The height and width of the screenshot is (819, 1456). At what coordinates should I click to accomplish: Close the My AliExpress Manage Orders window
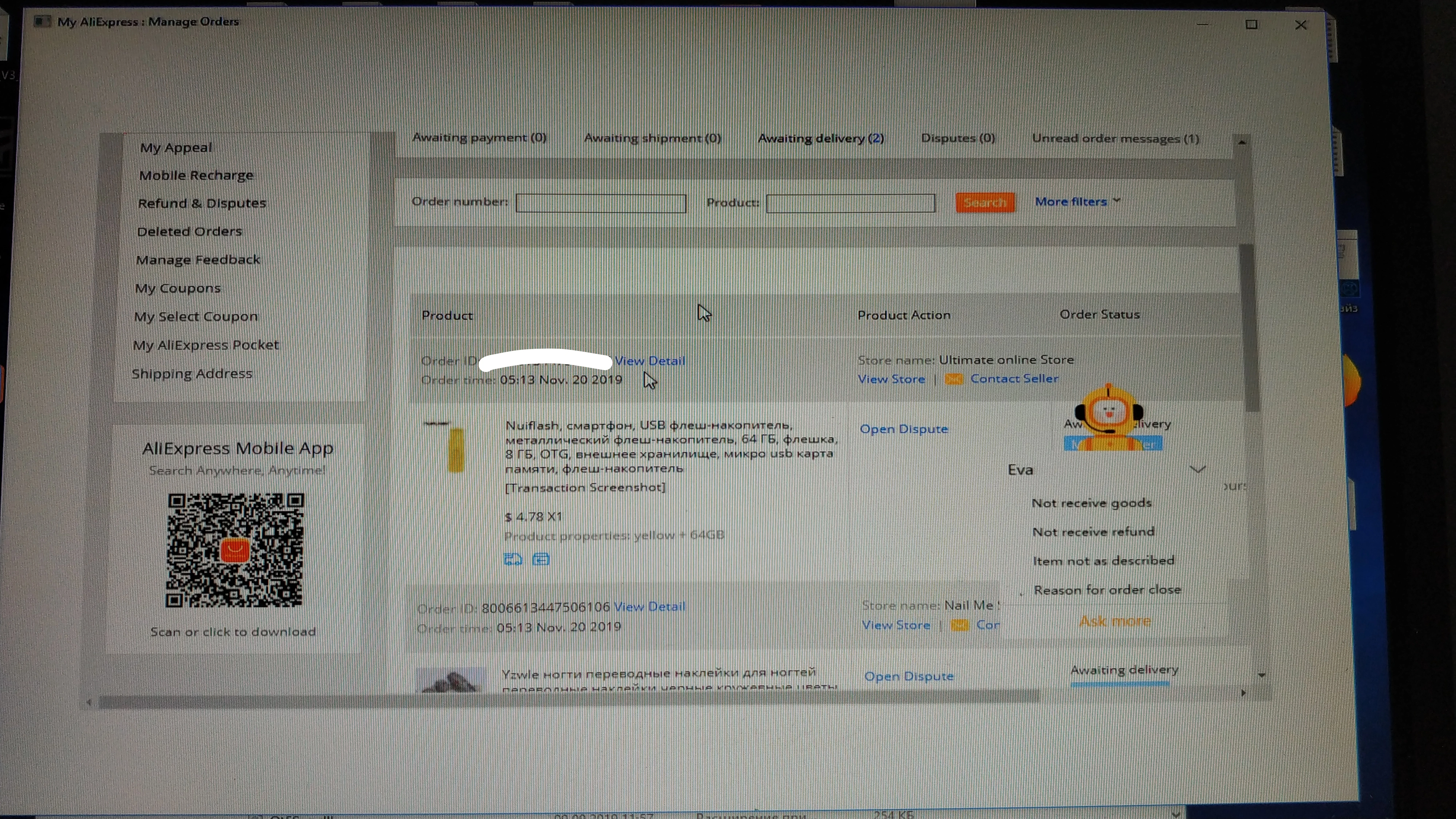(1301, 25)
